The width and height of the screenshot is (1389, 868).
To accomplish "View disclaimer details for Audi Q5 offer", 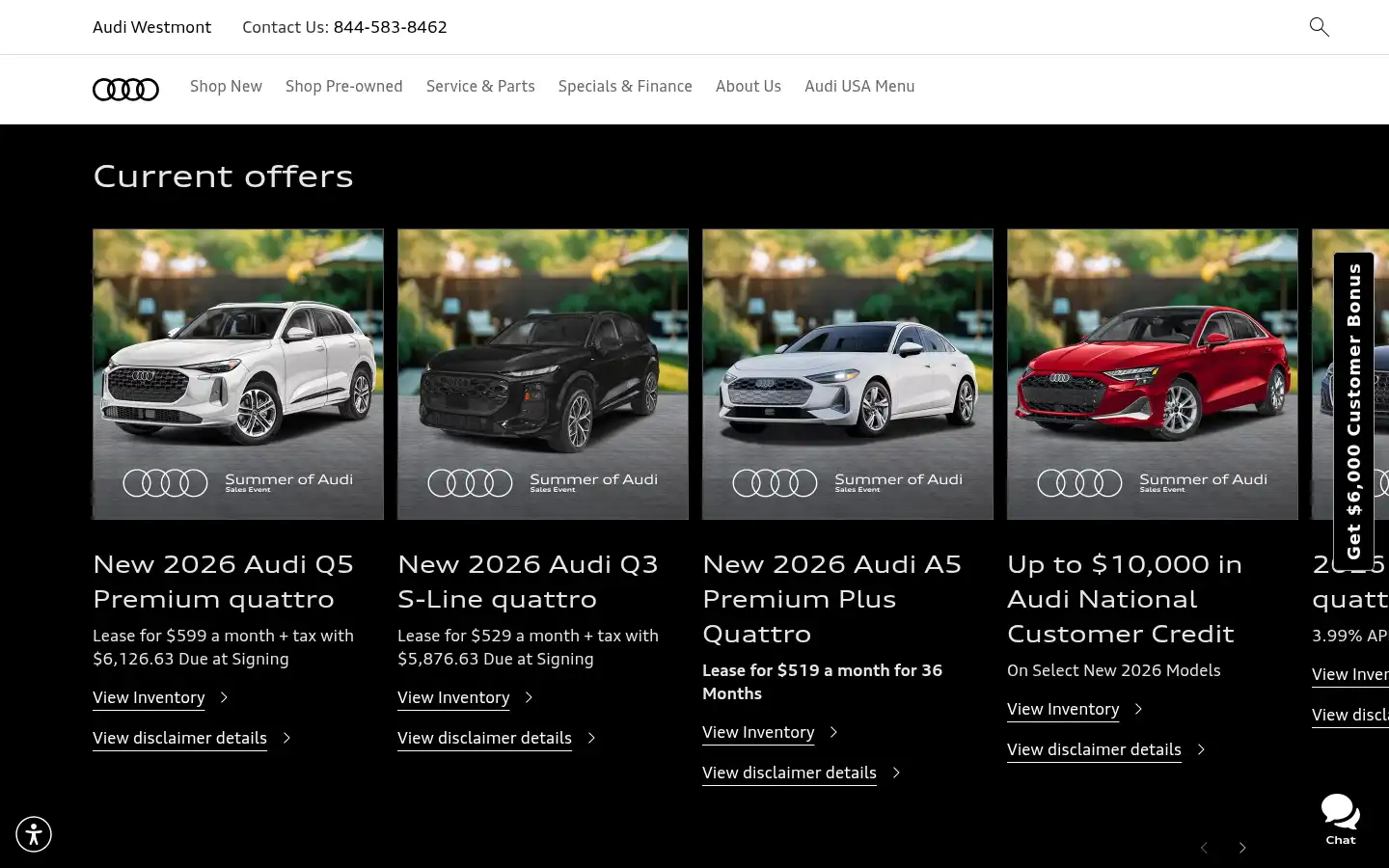I will pos(179,738).
